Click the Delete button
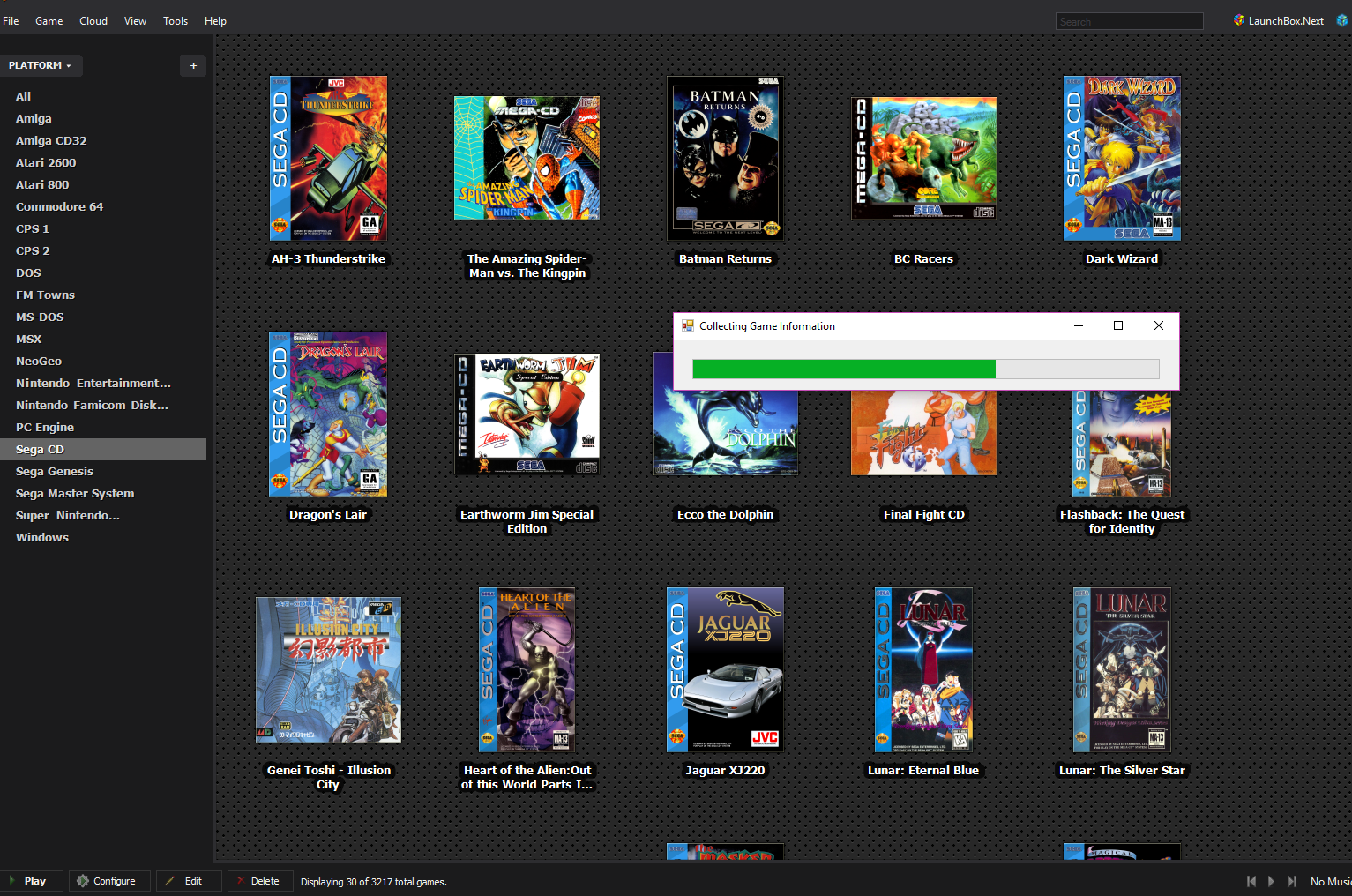 (x=259, y=881)
